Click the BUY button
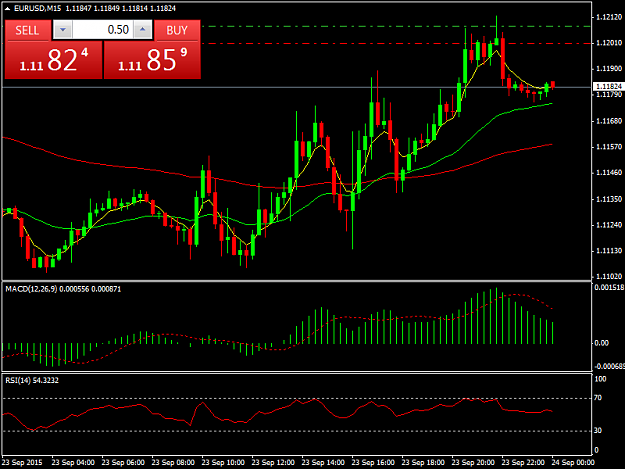Viewport: 625px width, 469px height. 177,30
